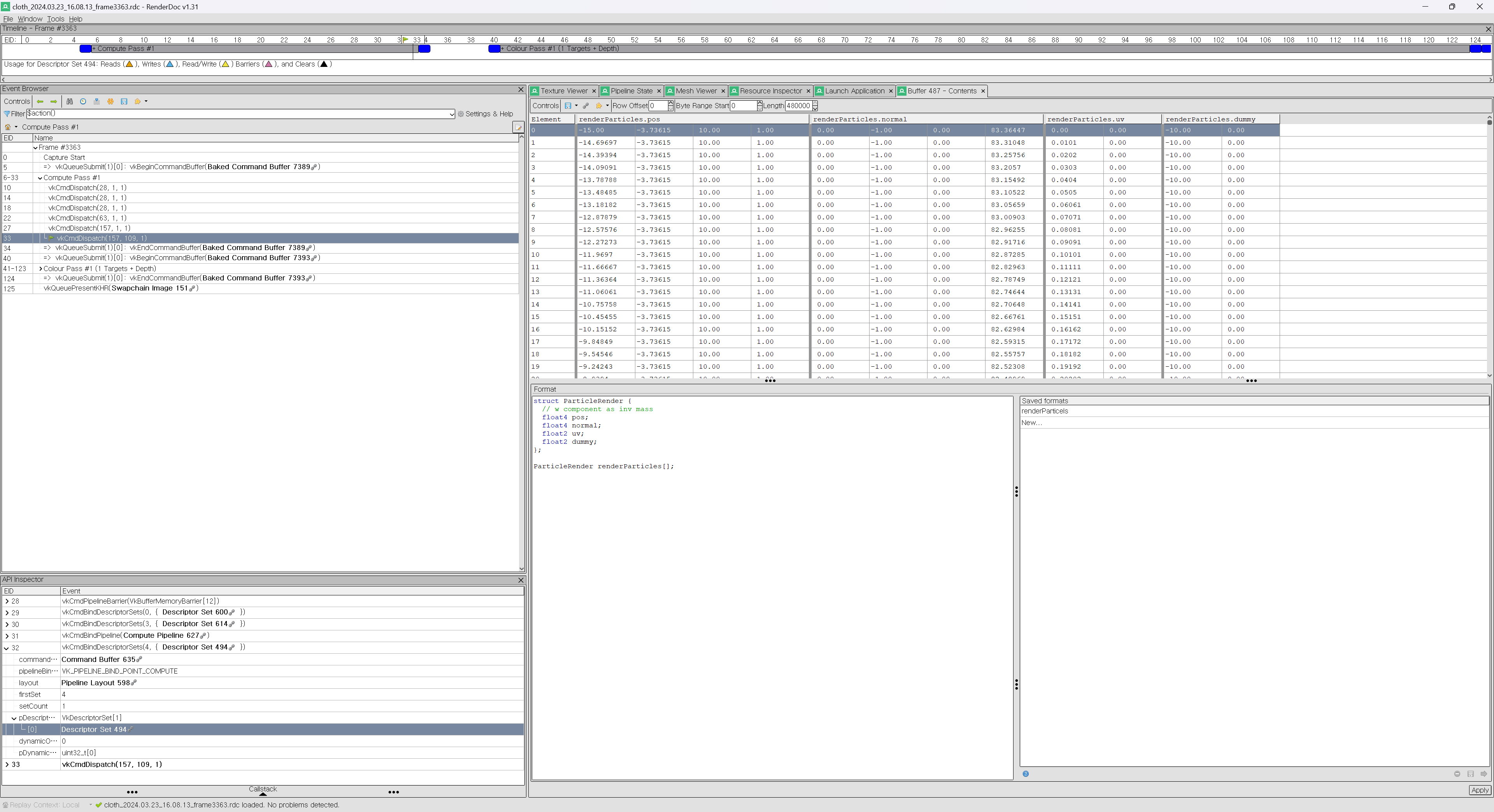Go to next event with green right arrow
1494x812 pixels.
pos(54,101)
